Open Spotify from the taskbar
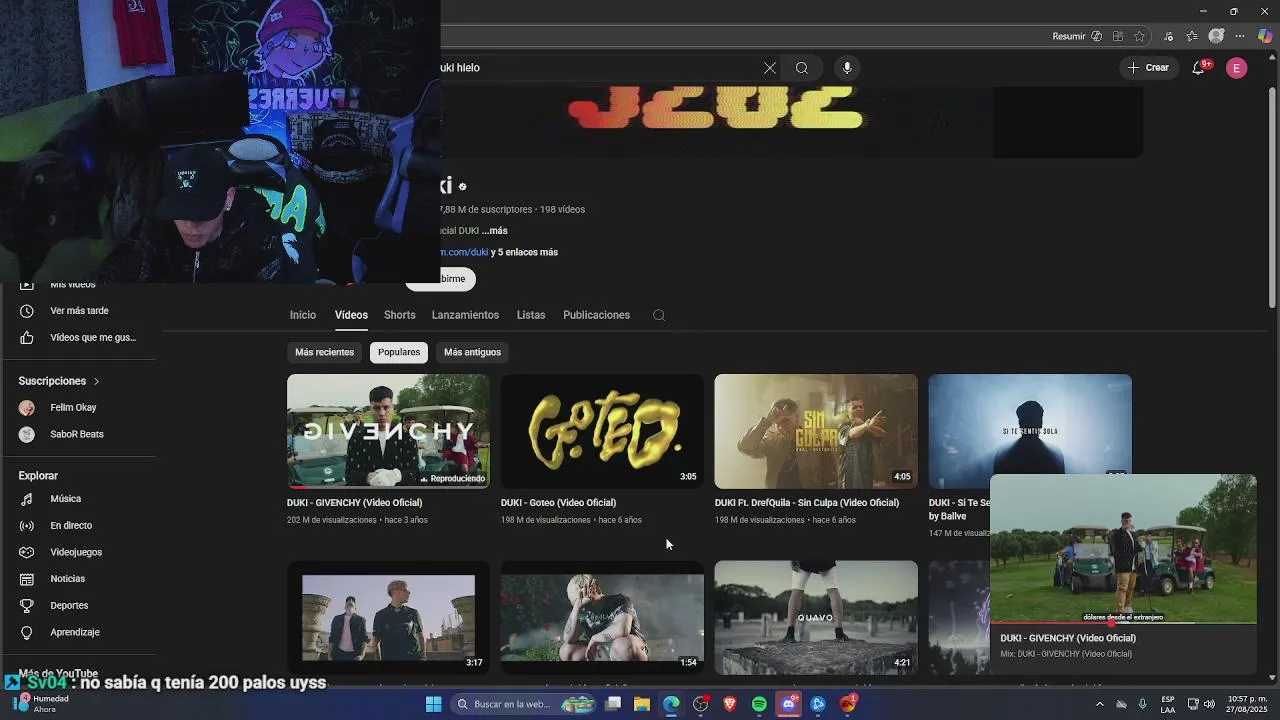Viewport: 1280px width, 720px height. coord(759,704)
